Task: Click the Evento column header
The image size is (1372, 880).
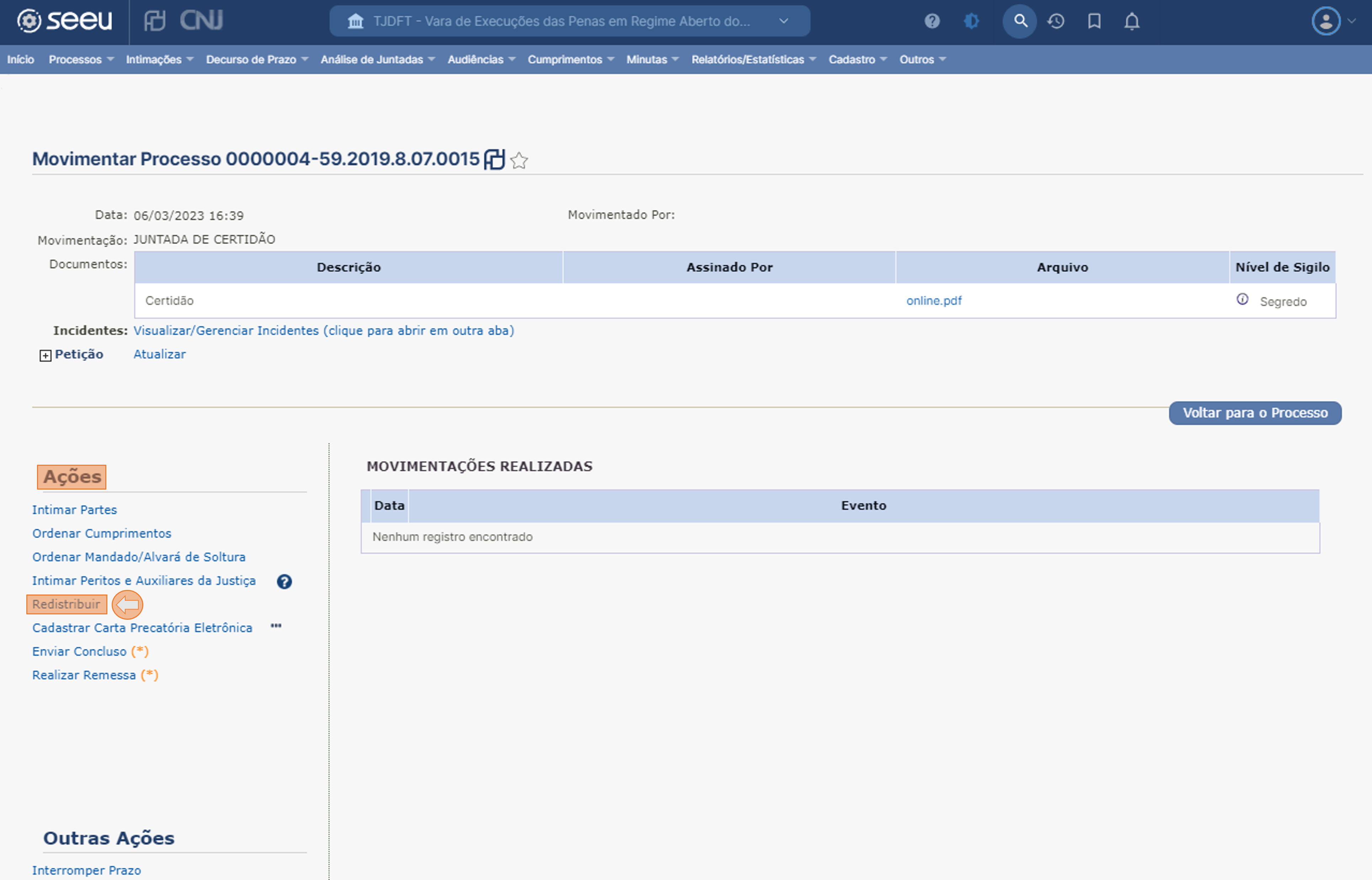Action: (x=863, y=506)
